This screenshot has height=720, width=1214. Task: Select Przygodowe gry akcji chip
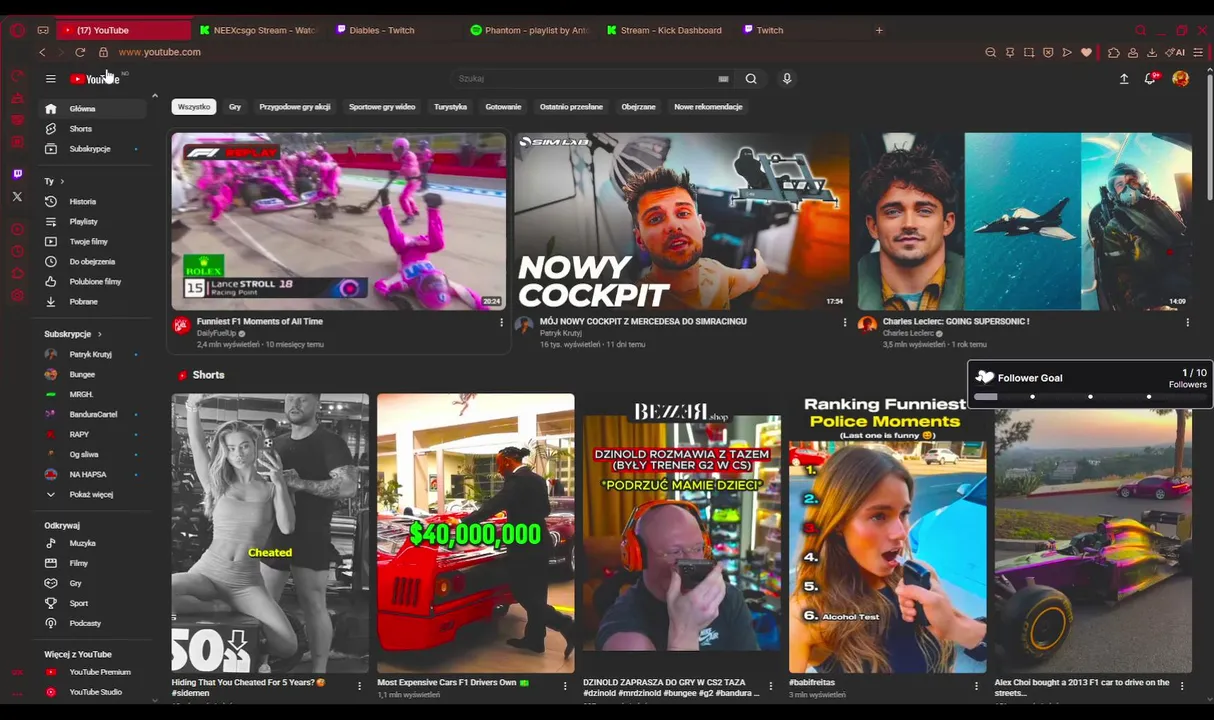coord(295,107)
